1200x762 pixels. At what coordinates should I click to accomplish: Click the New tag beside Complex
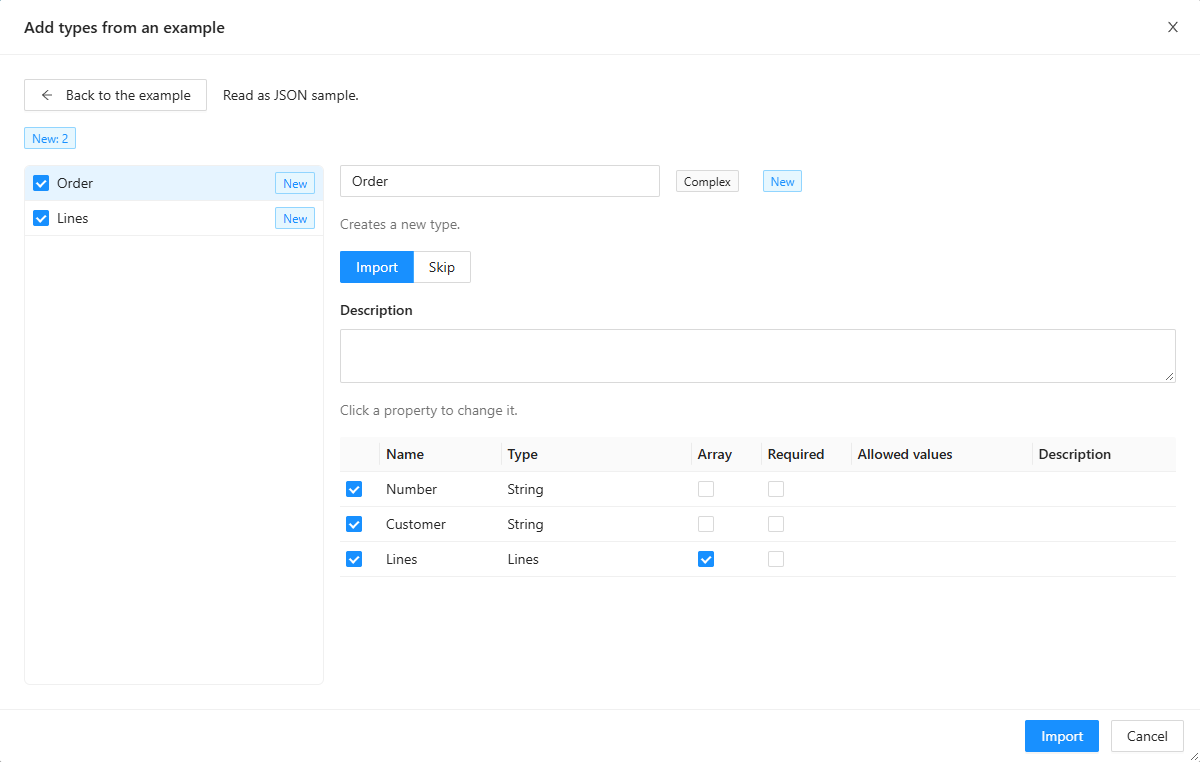782,181
